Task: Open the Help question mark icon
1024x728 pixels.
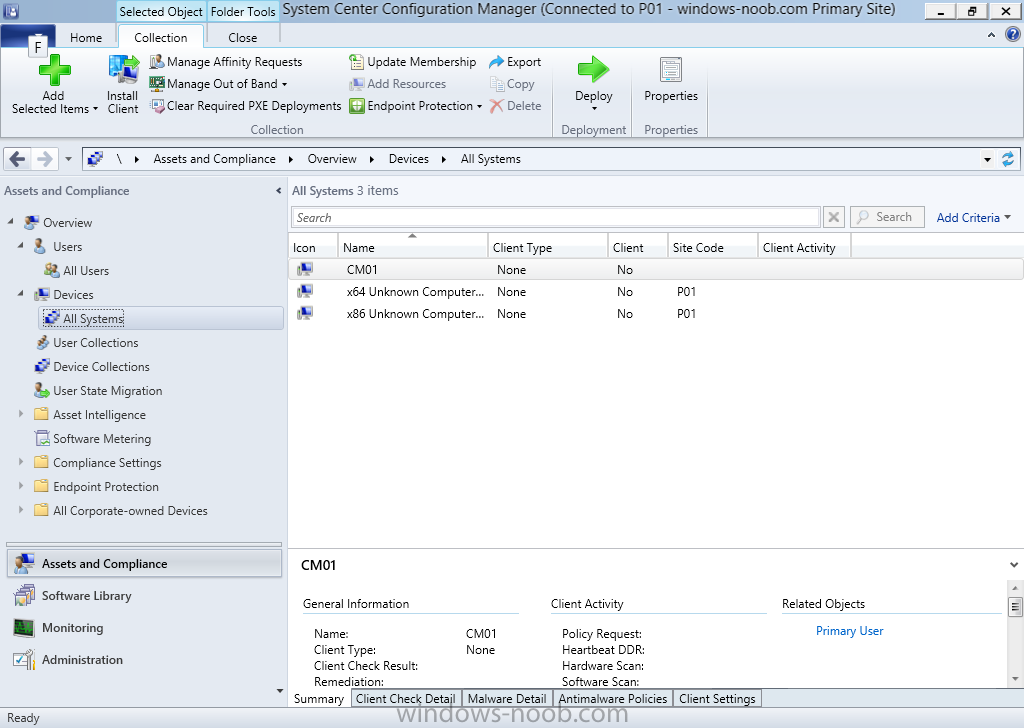Action: point(1012,35)
